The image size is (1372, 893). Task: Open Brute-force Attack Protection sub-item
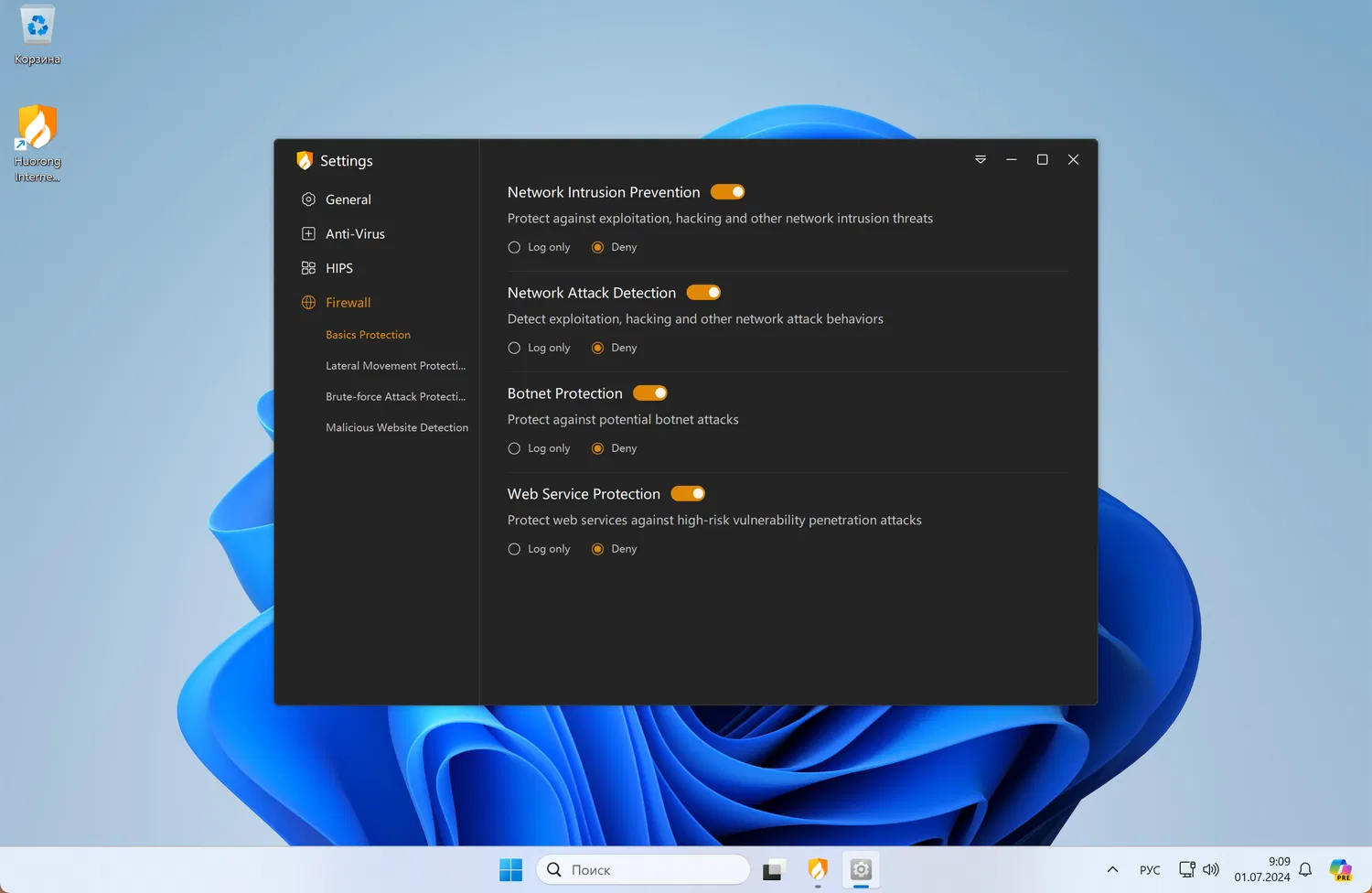(396, 396)
